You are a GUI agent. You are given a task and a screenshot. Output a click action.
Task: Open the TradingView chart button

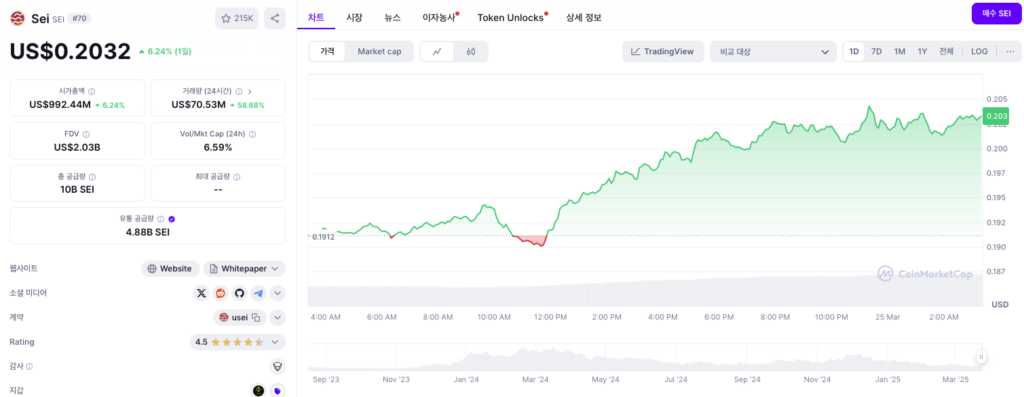click(663, 52)
